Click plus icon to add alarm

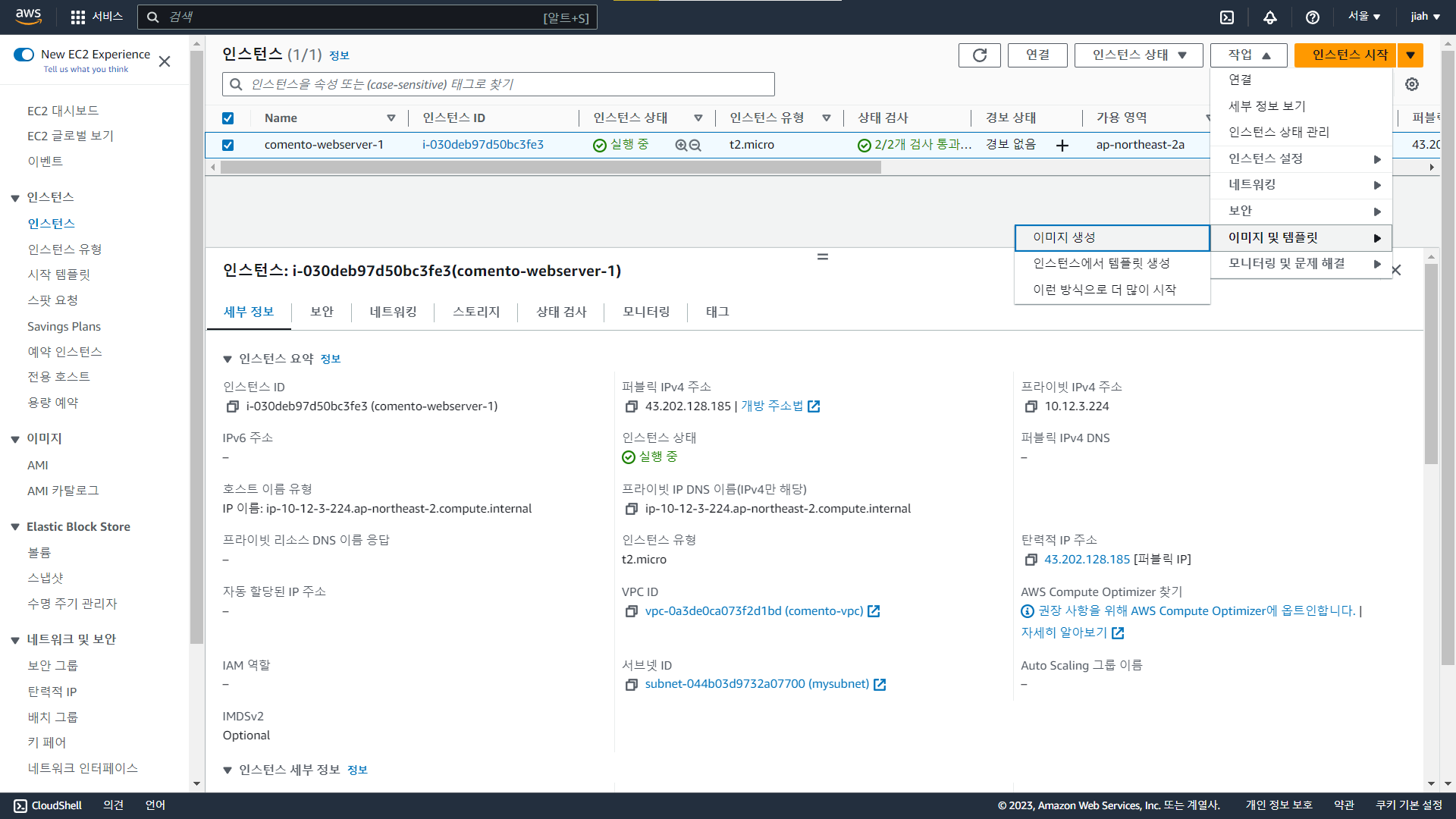tap(1062, 145)
